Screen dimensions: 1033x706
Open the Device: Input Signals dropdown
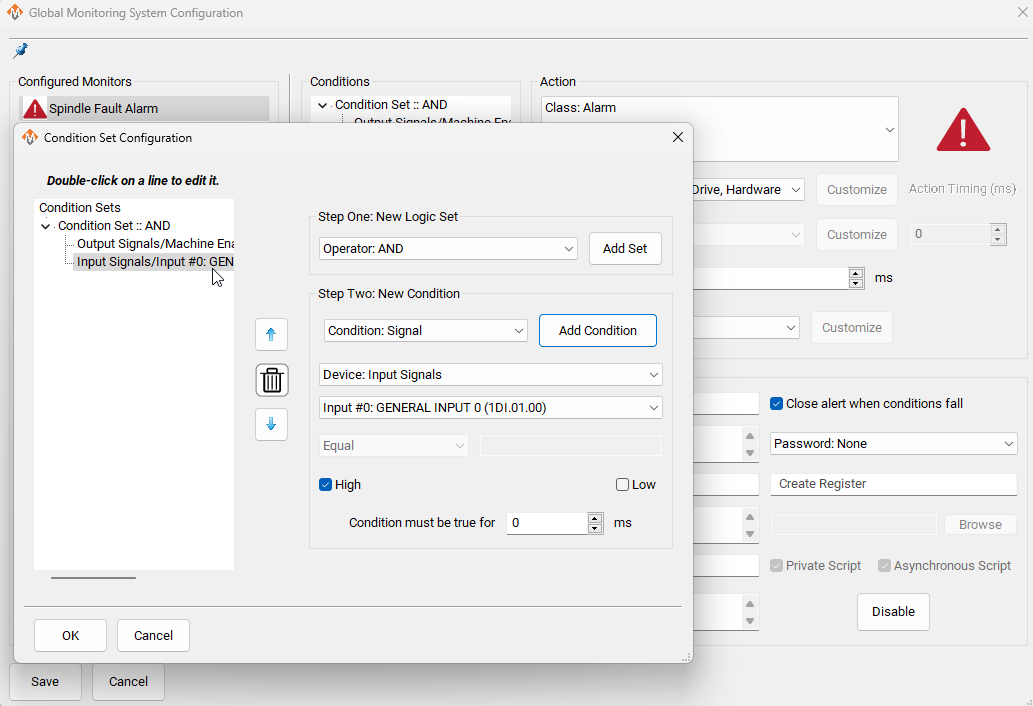tap(491, 375)
